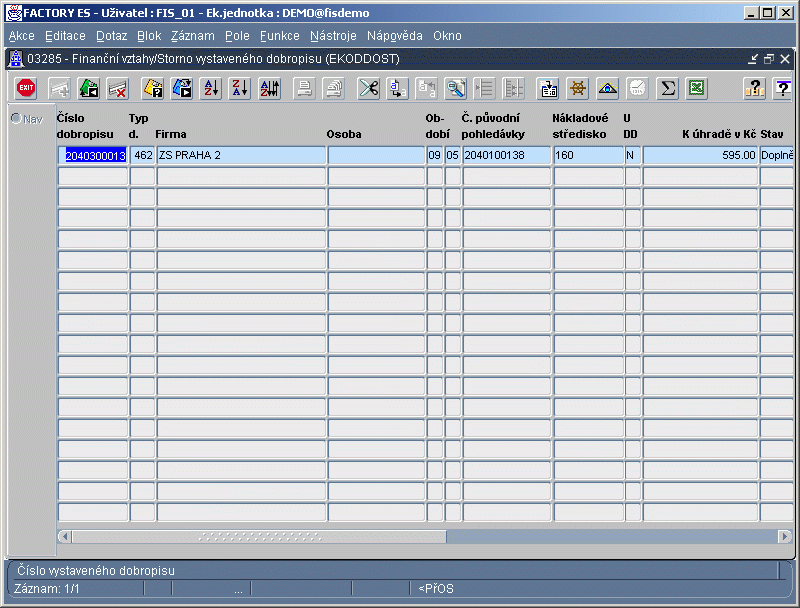This screenshot has height=608, width=800.
Task: Click cost center field showing 160
Action: [x=589, y=155]
